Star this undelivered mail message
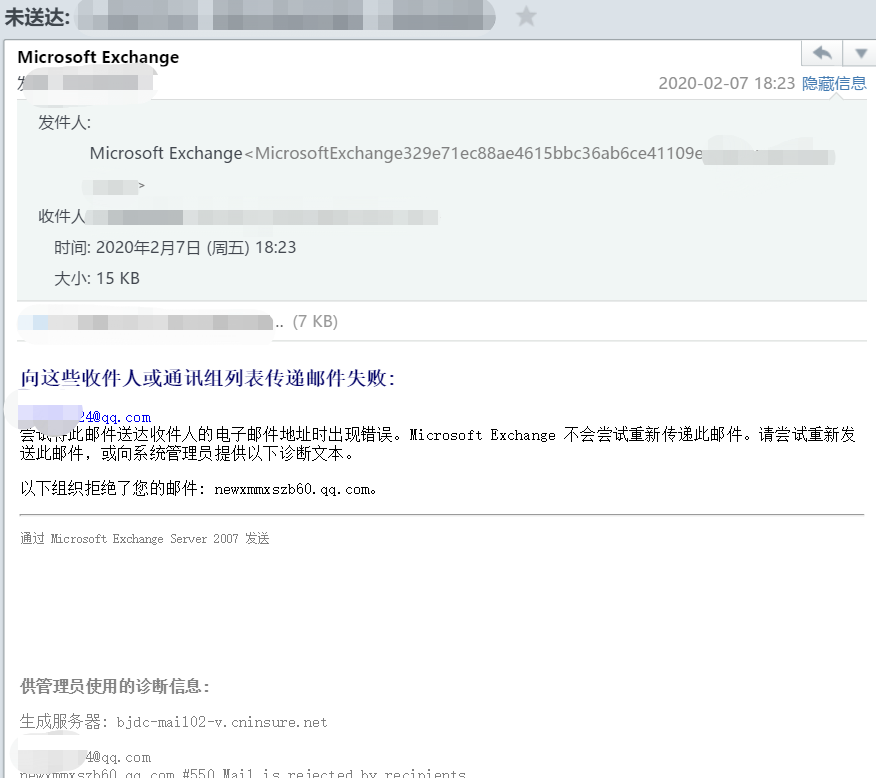876x778 pixels. (526, 16)
